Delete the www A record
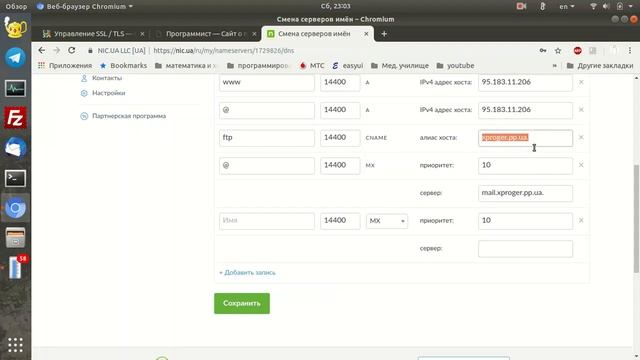 tap(581, 82)
